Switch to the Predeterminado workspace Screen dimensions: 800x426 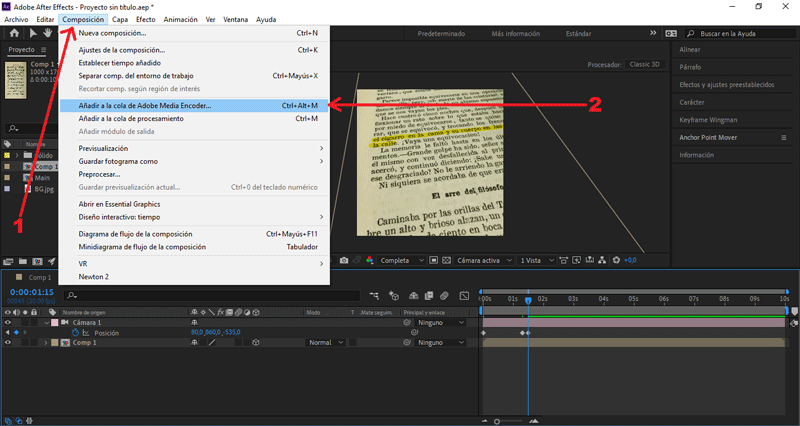tap(441, 34)
